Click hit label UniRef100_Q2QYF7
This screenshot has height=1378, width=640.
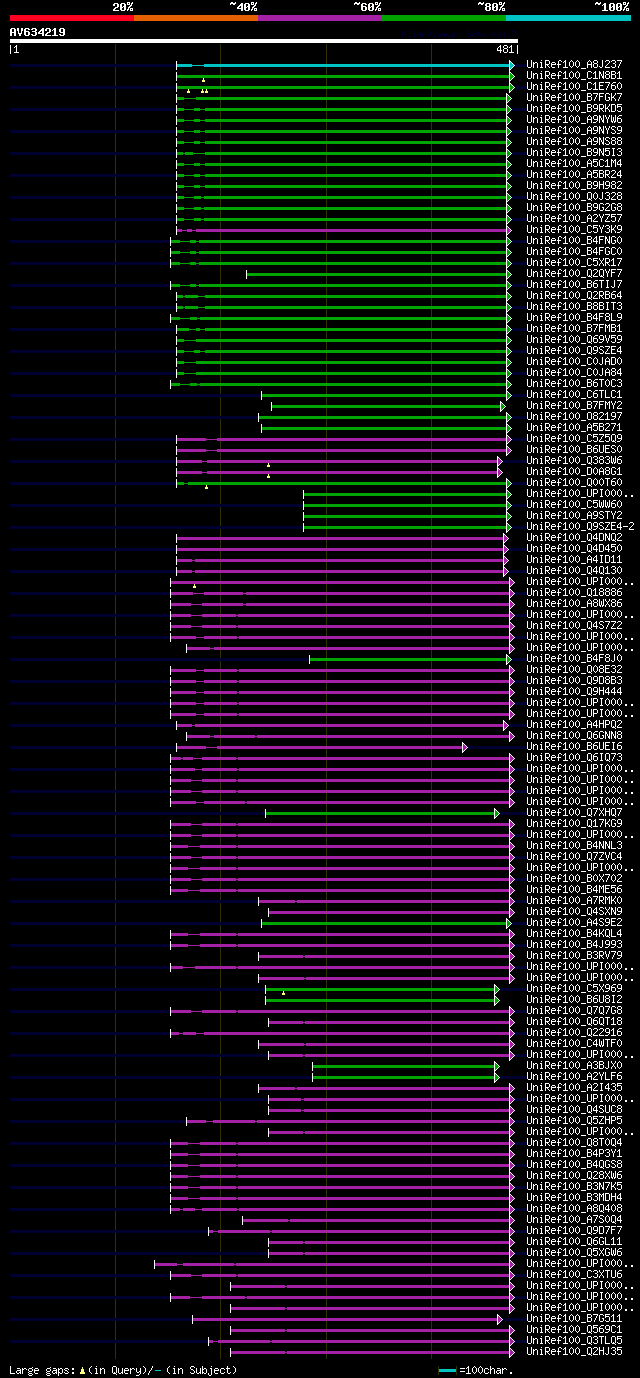pyautogui.click(x=574, y=273)
